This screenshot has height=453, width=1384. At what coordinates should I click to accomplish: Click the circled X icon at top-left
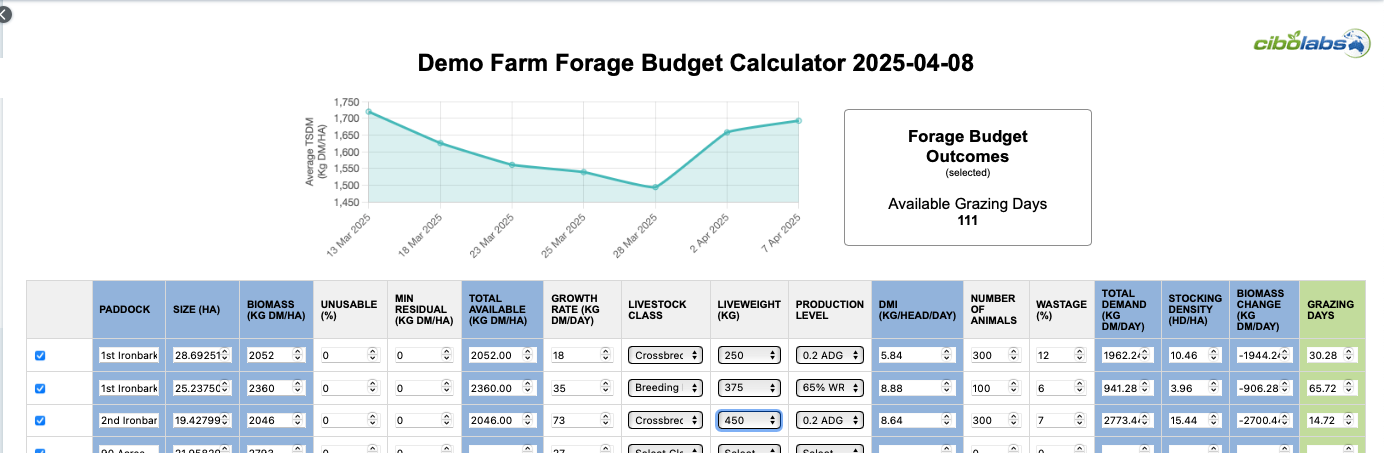7,13
